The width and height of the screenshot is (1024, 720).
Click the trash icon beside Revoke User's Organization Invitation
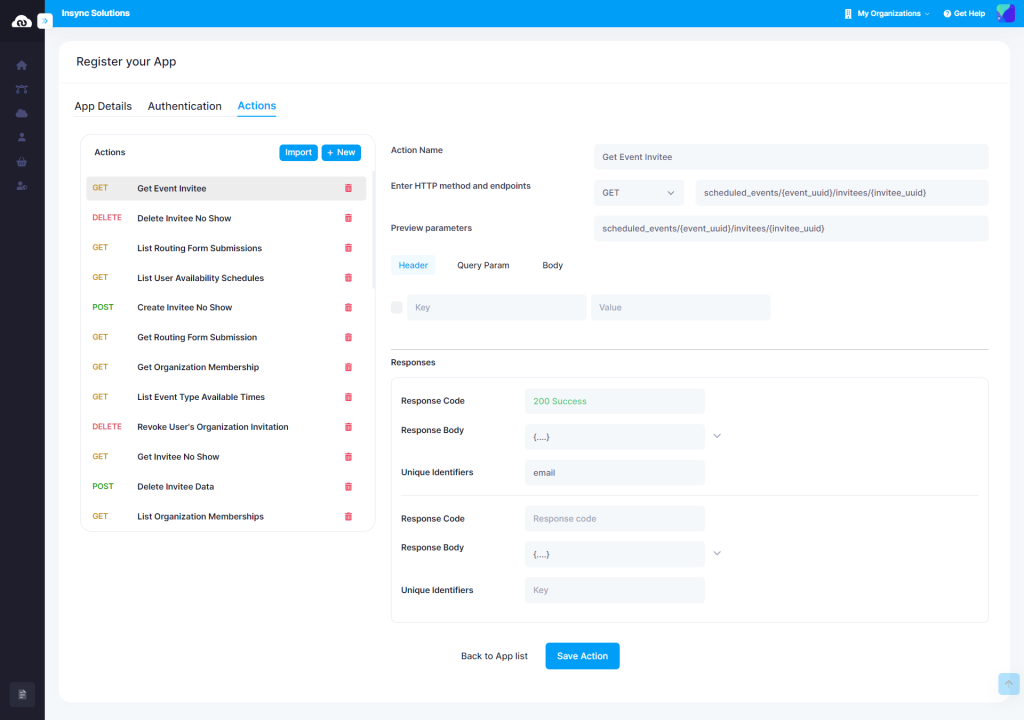[x=348, y=426]
